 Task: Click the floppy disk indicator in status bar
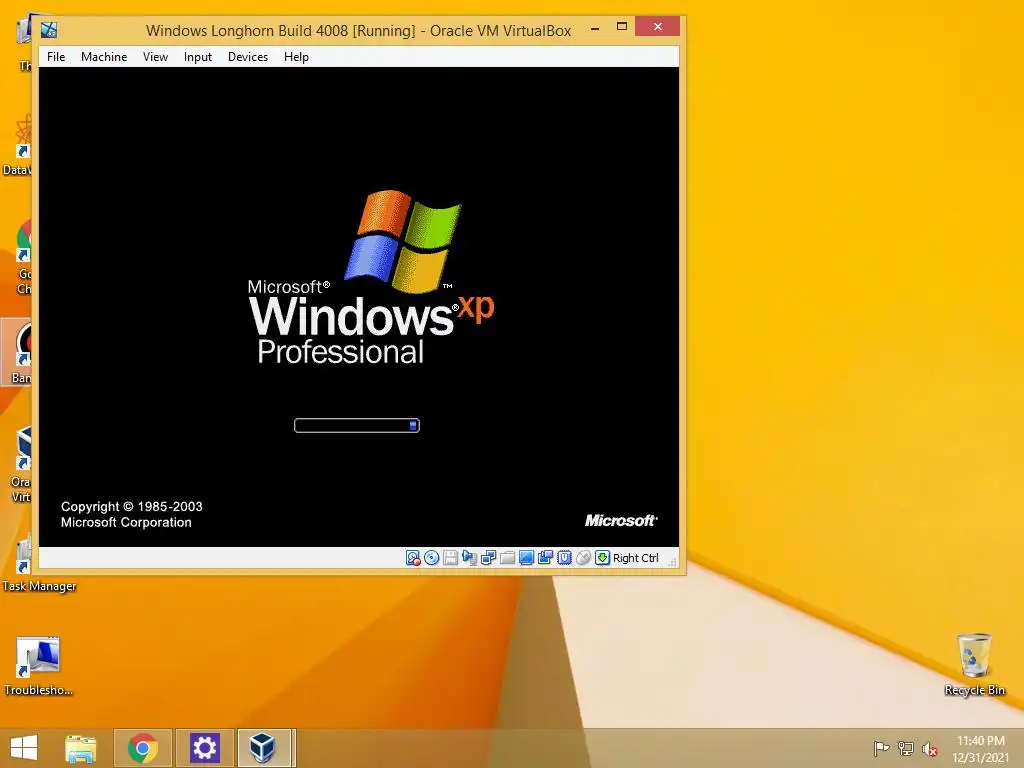(451, 558)
